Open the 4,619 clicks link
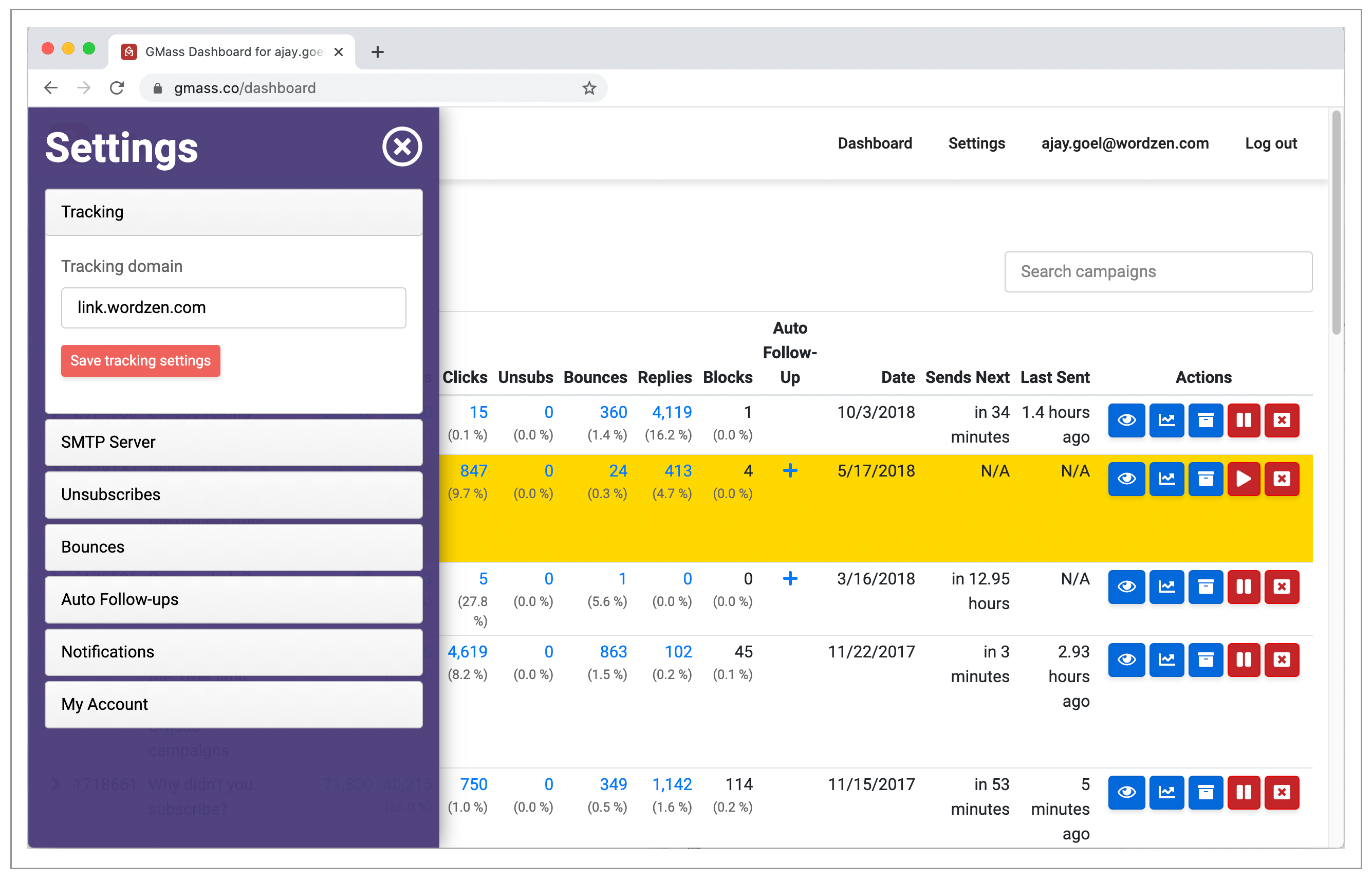The height and width of the screenshot is (879, 1372). click(467, 651)
